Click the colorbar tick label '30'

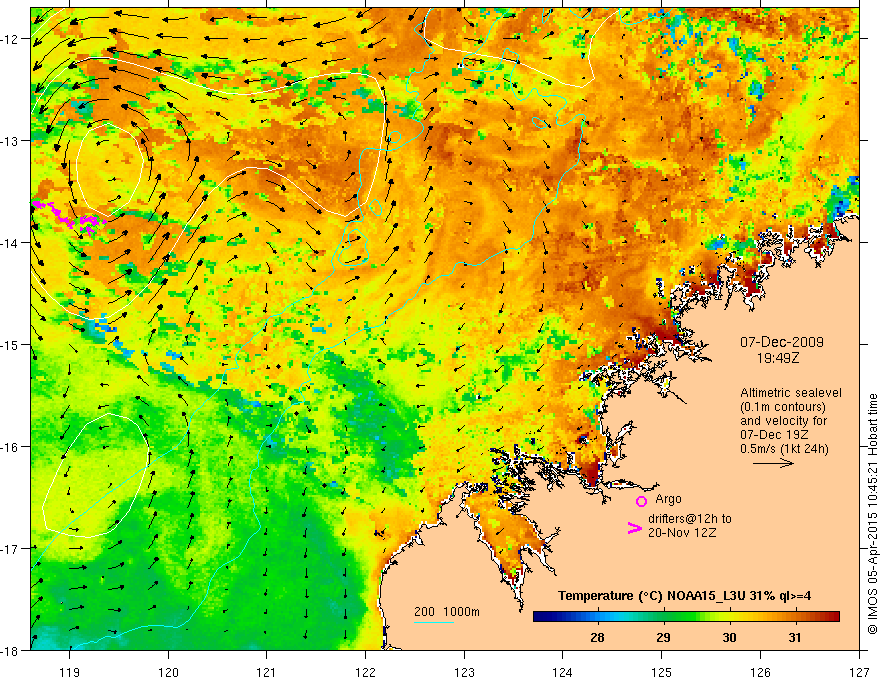pyautogui.click(x=729, y=637)
